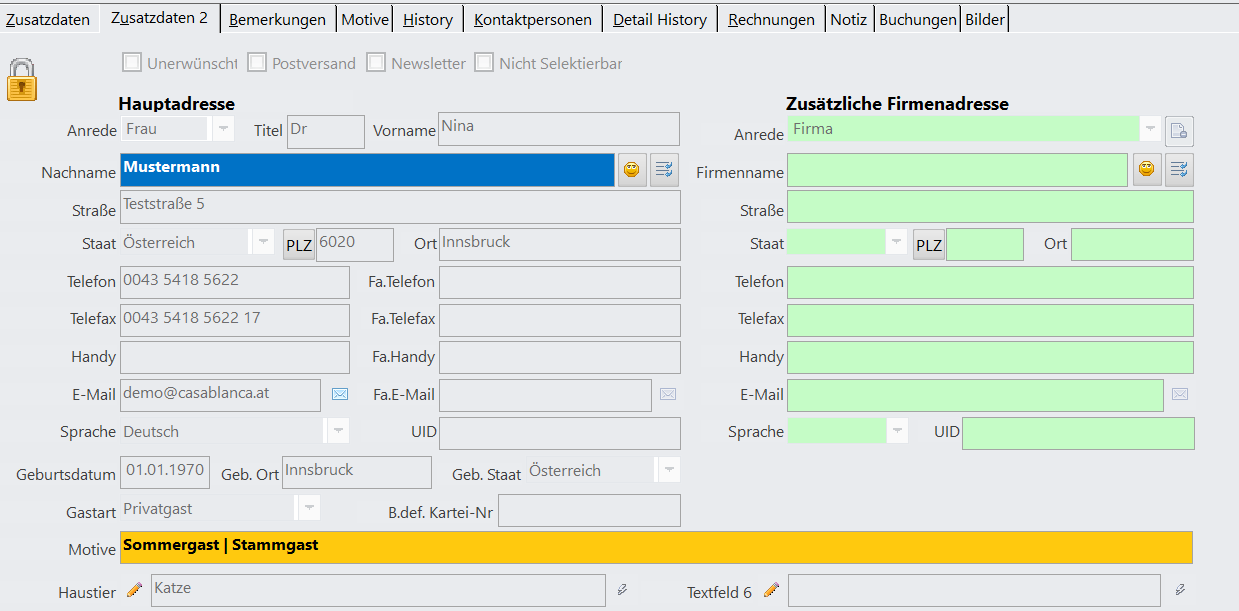Viewport: 1239px width, 611px height.
Task: Click the Geb. Ort field with Innsbruck
Action: [x=357, y=472]
